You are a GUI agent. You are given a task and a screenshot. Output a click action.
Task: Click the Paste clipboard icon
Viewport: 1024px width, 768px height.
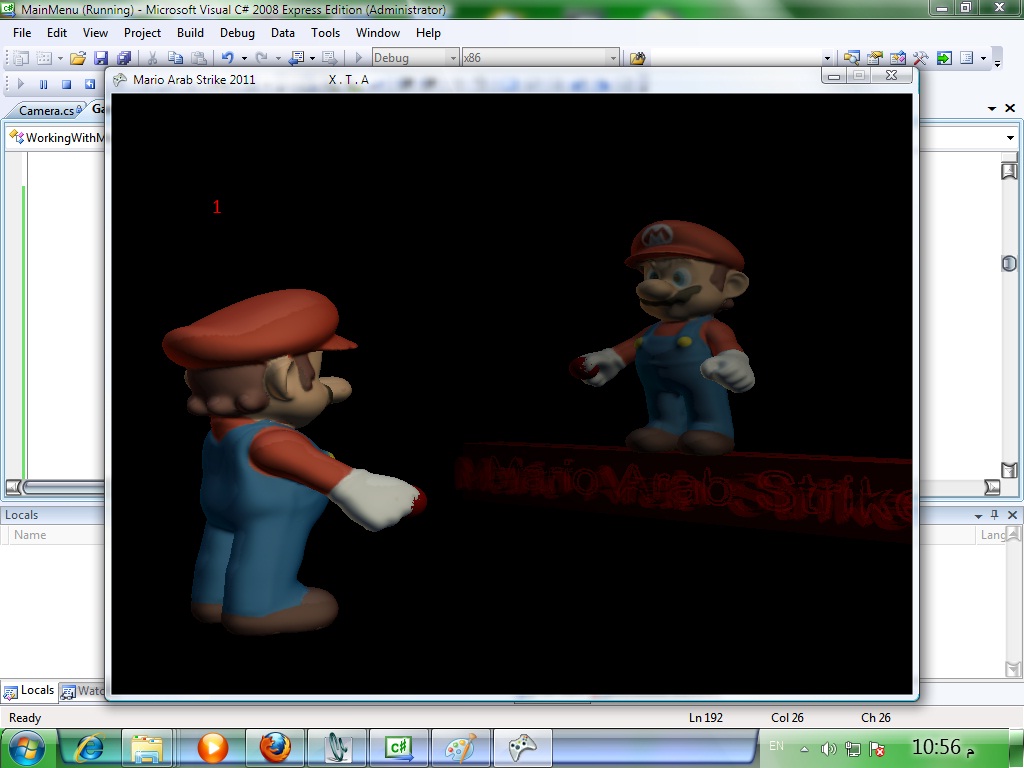[x=199, y=58]
